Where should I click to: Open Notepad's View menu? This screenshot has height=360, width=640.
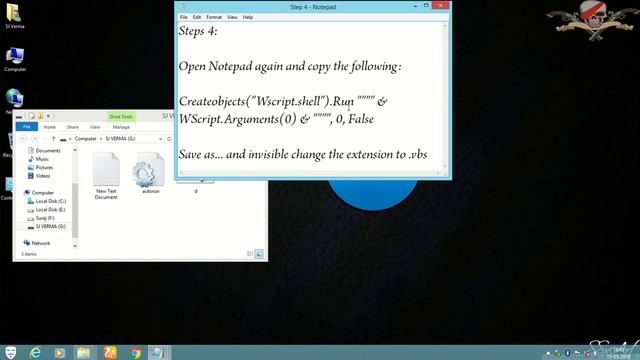[x=232, y=17]
